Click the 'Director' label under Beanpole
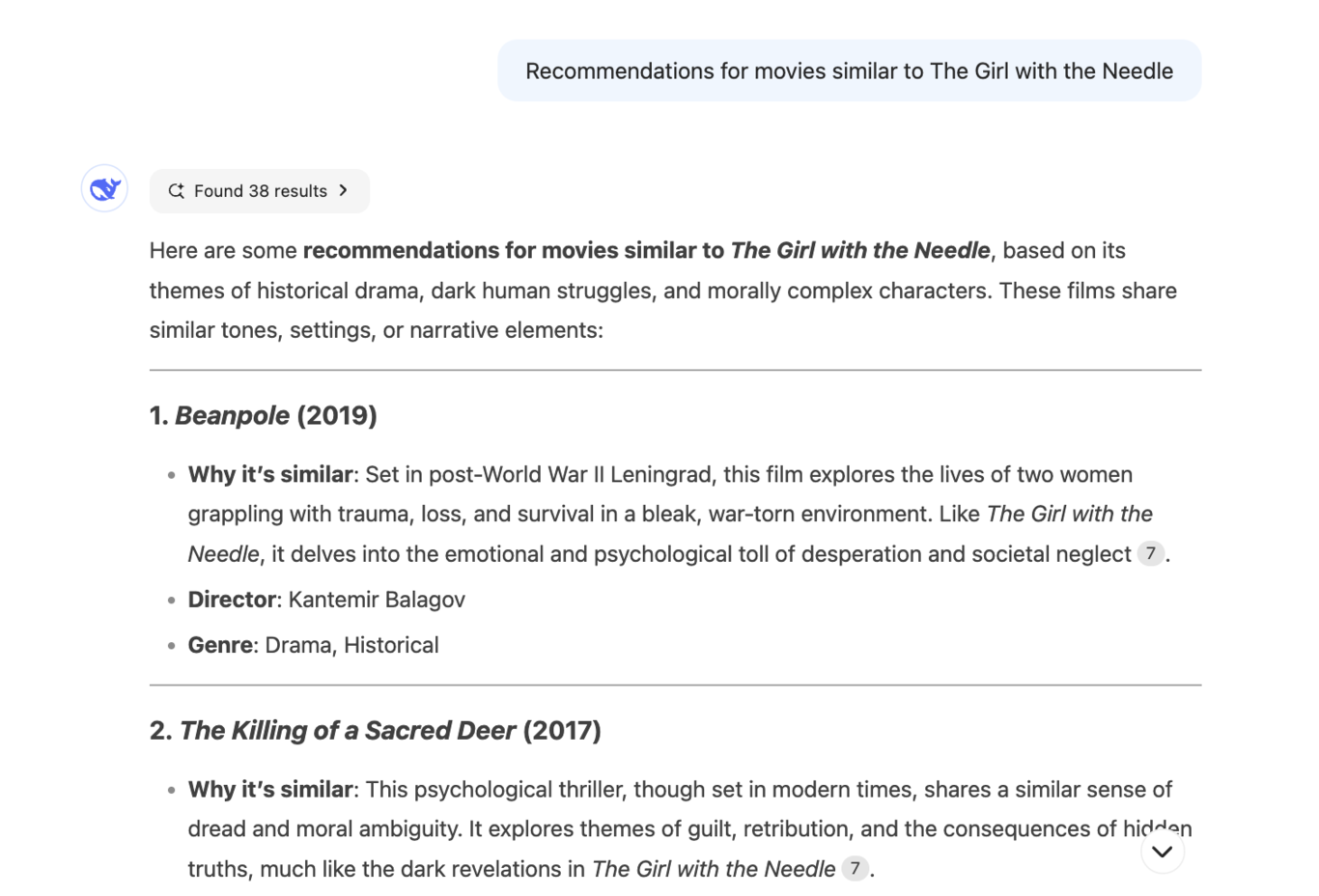 coord(232,600)
